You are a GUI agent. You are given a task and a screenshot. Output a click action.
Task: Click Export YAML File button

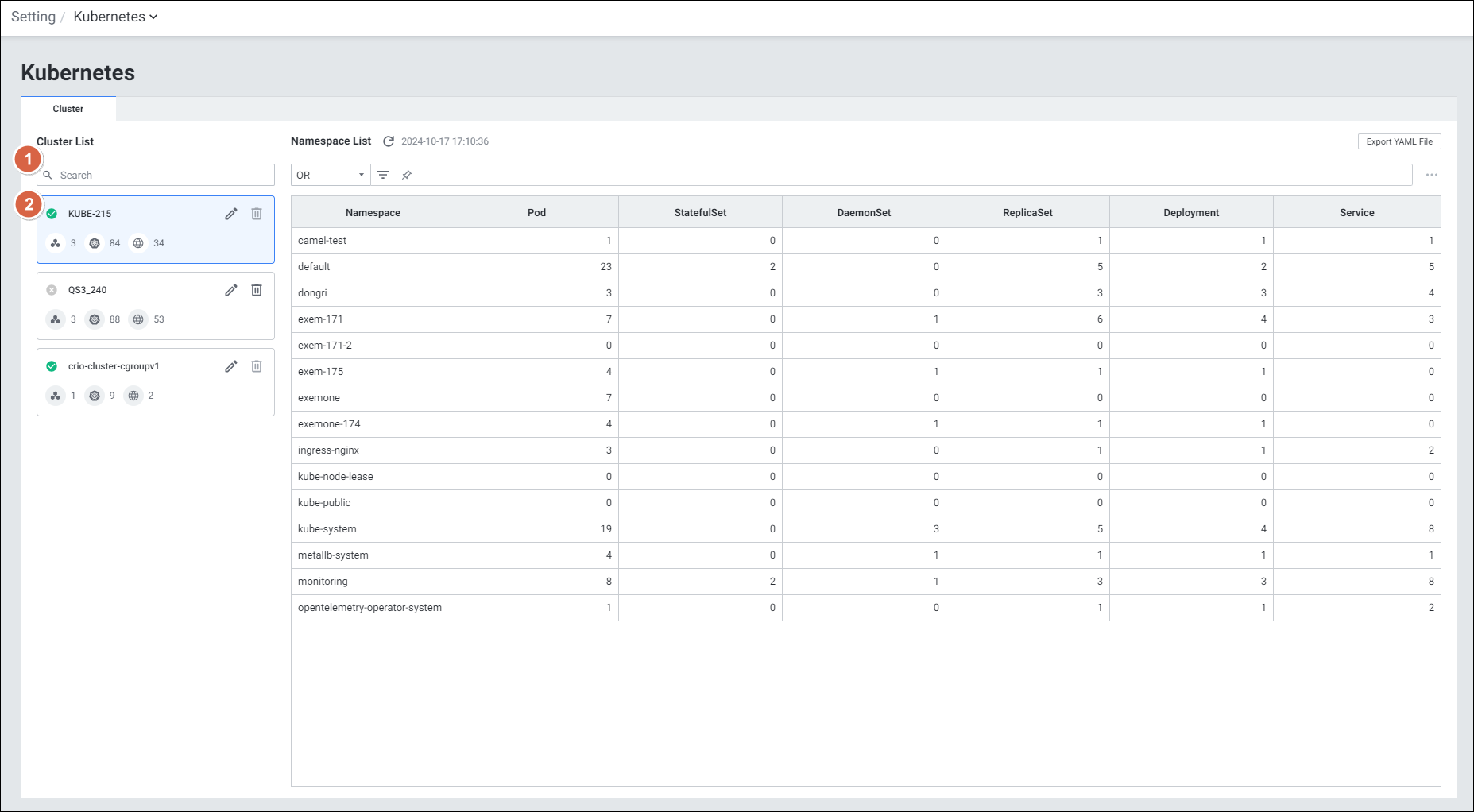(1399, 141)
